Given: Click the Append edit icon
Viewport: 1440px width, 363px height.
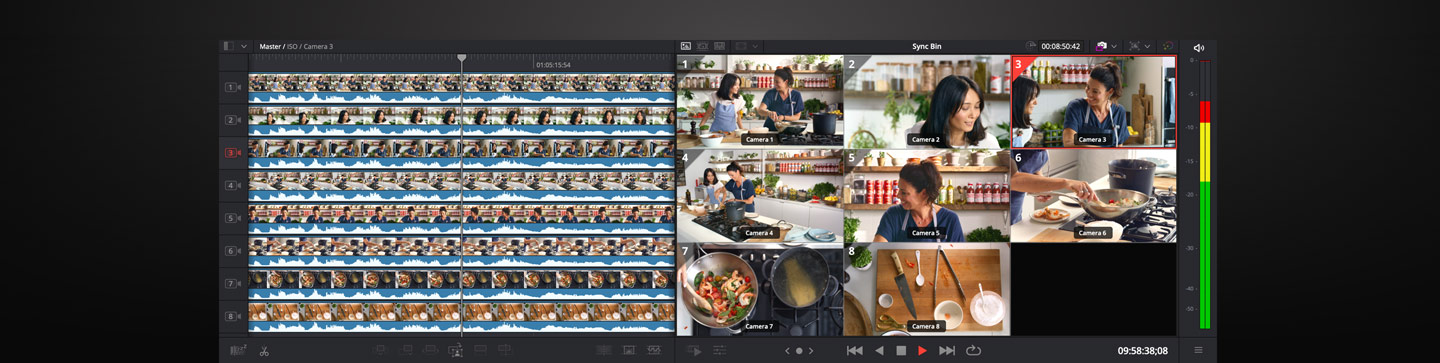Looking at the screenshot, I should (405, 350).
